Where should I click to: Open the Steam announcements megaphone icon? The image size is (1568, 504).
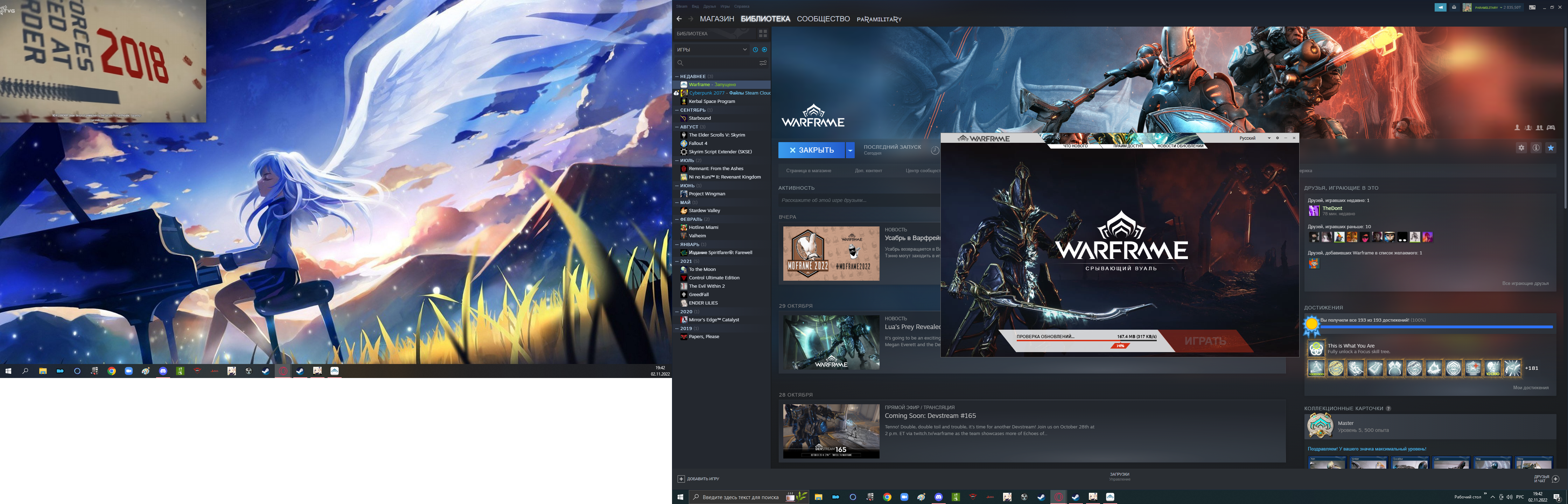click(1440, 7)
